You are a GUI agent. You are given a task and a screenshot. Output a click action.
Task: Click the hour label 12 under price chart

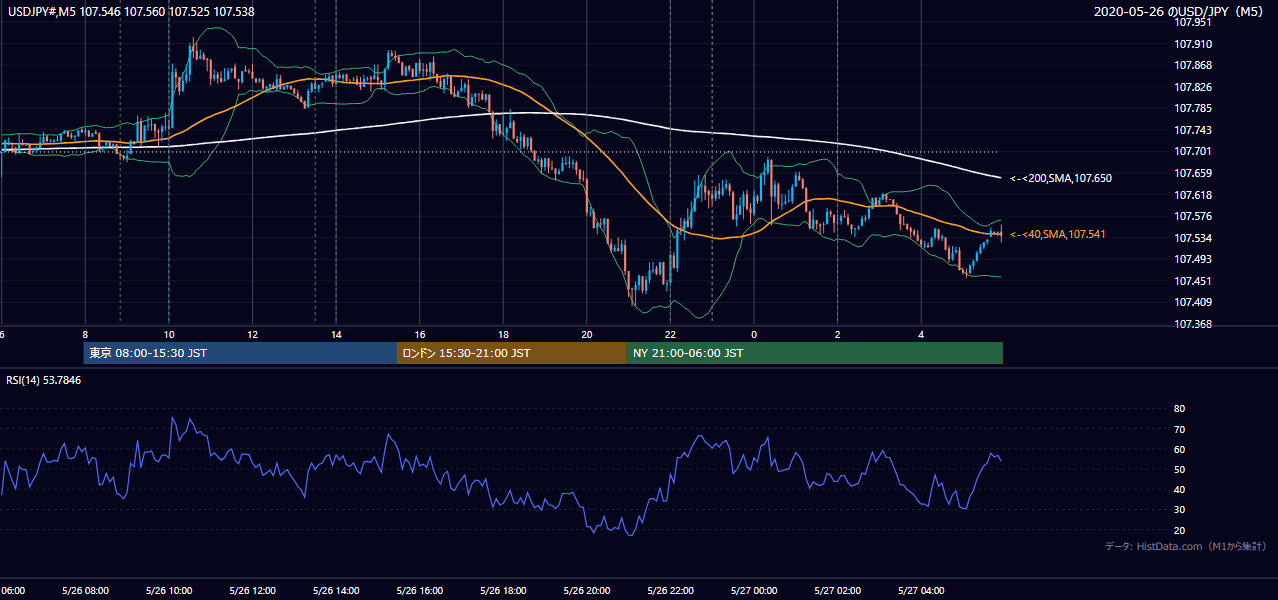click(x=253, y=335)
